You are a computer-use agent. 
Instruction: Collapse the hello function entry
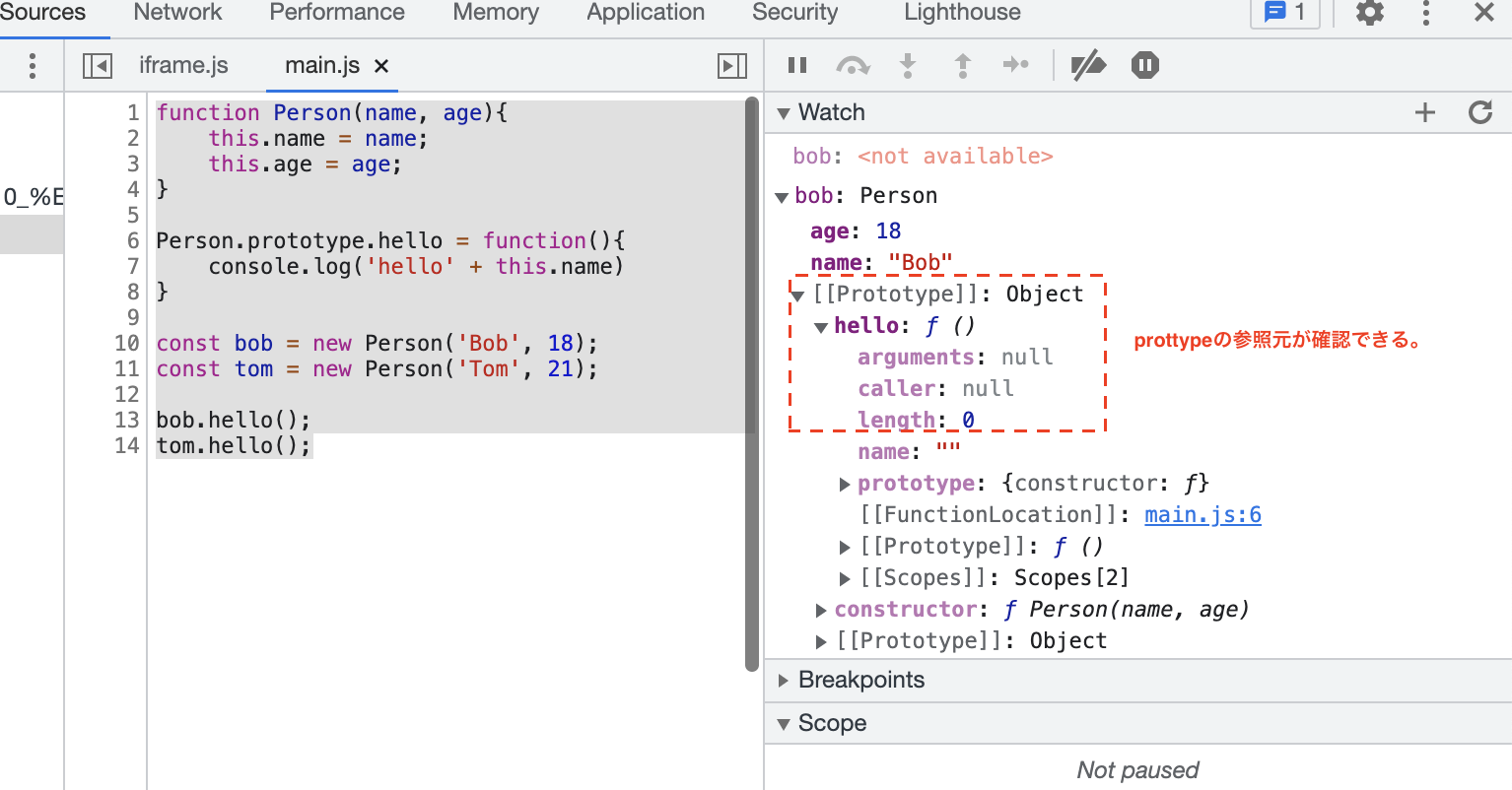pyautogui.click(x=821, y=327)
